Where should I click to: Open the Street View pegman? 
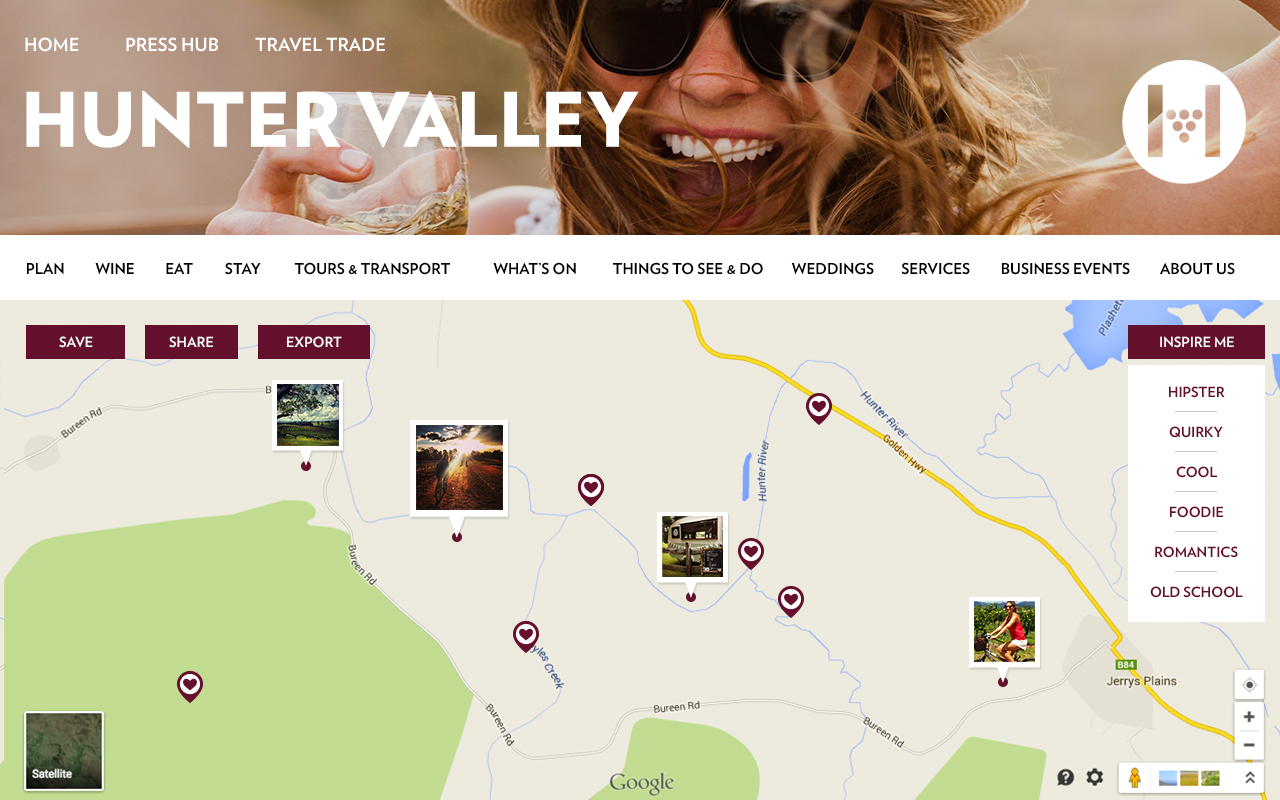pyautogui.click(x=1135, y=777)
